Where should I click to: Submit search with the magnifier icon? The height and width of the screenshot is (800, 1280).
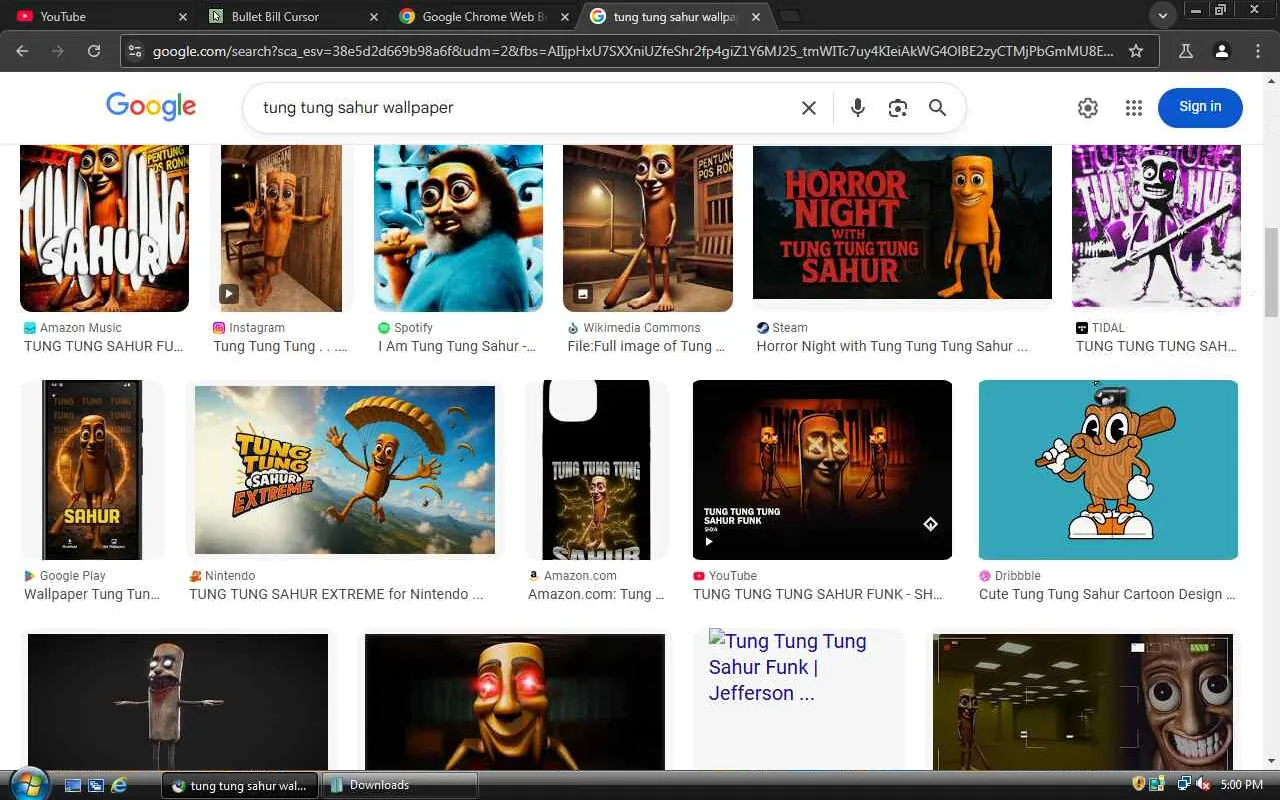click(x=937, y=108)
